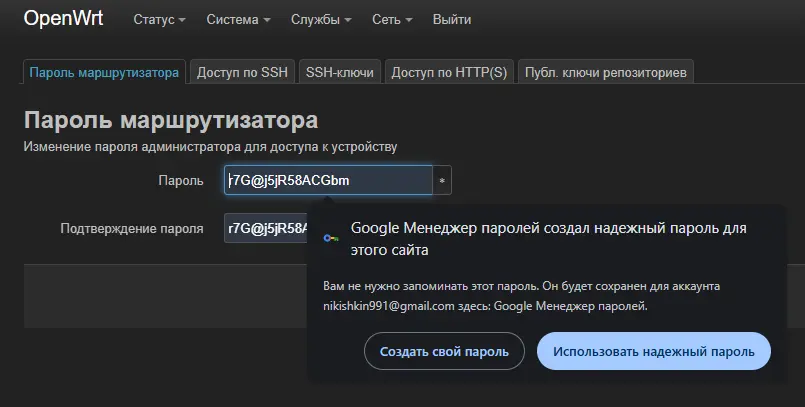Viewport: 805px width, 407px height.
Task: Click Использовать надежный пароль button
Action: click(654, 352)
